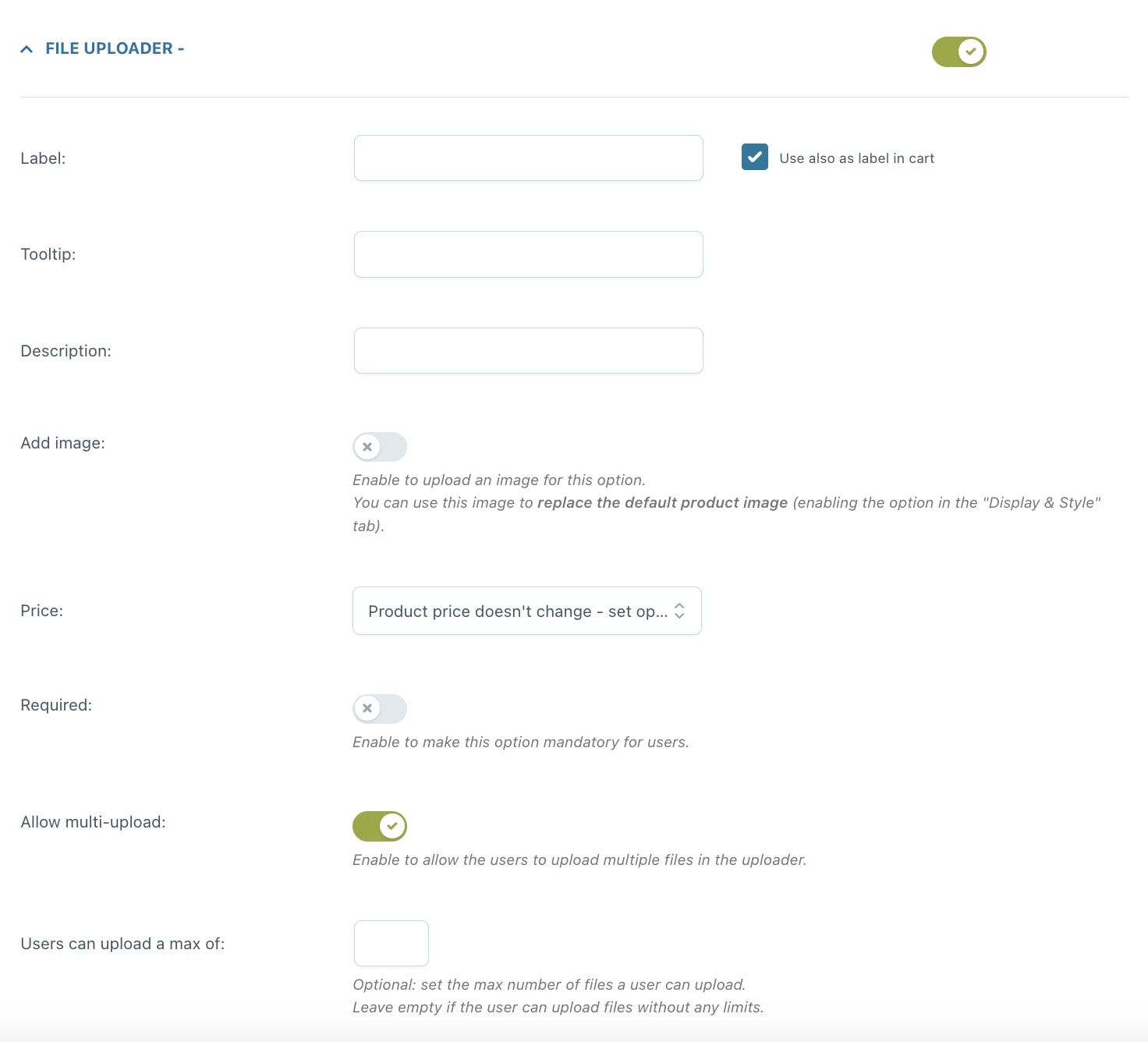Open the Price dropdown menu
Viewport: 1148px width, 1042px height.
point(526,611)
